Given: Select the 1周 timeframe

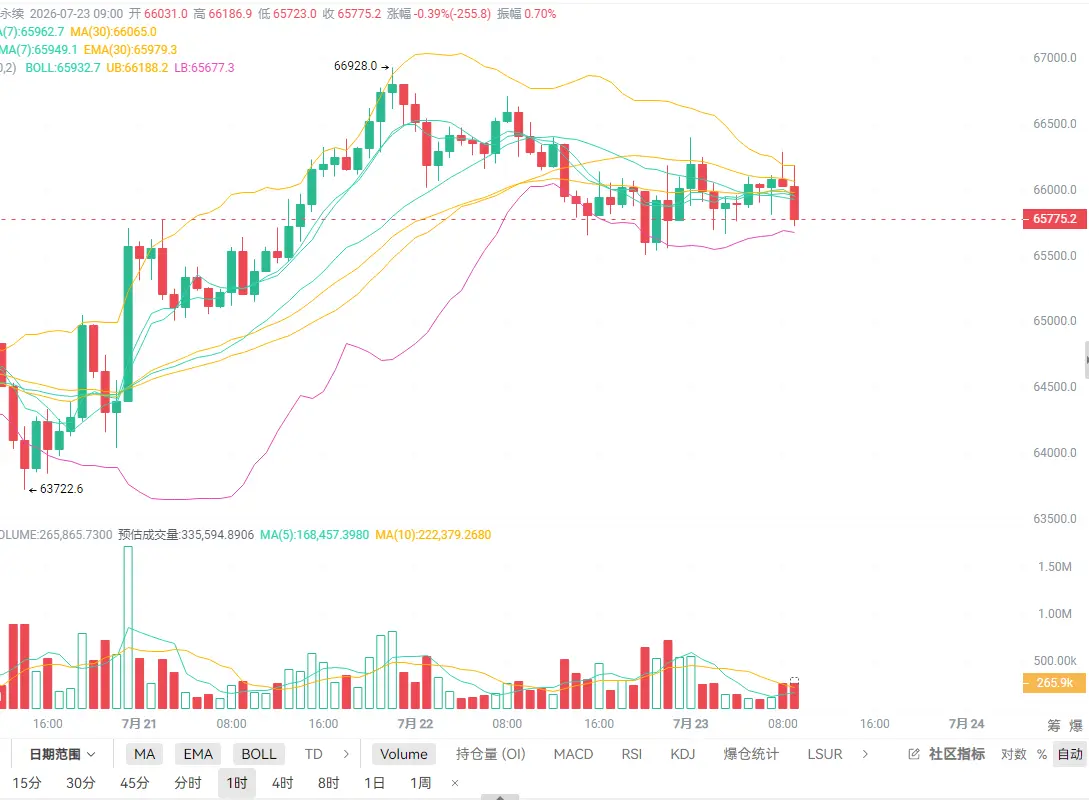Looking at the screenshot, I should coord(420,783).
